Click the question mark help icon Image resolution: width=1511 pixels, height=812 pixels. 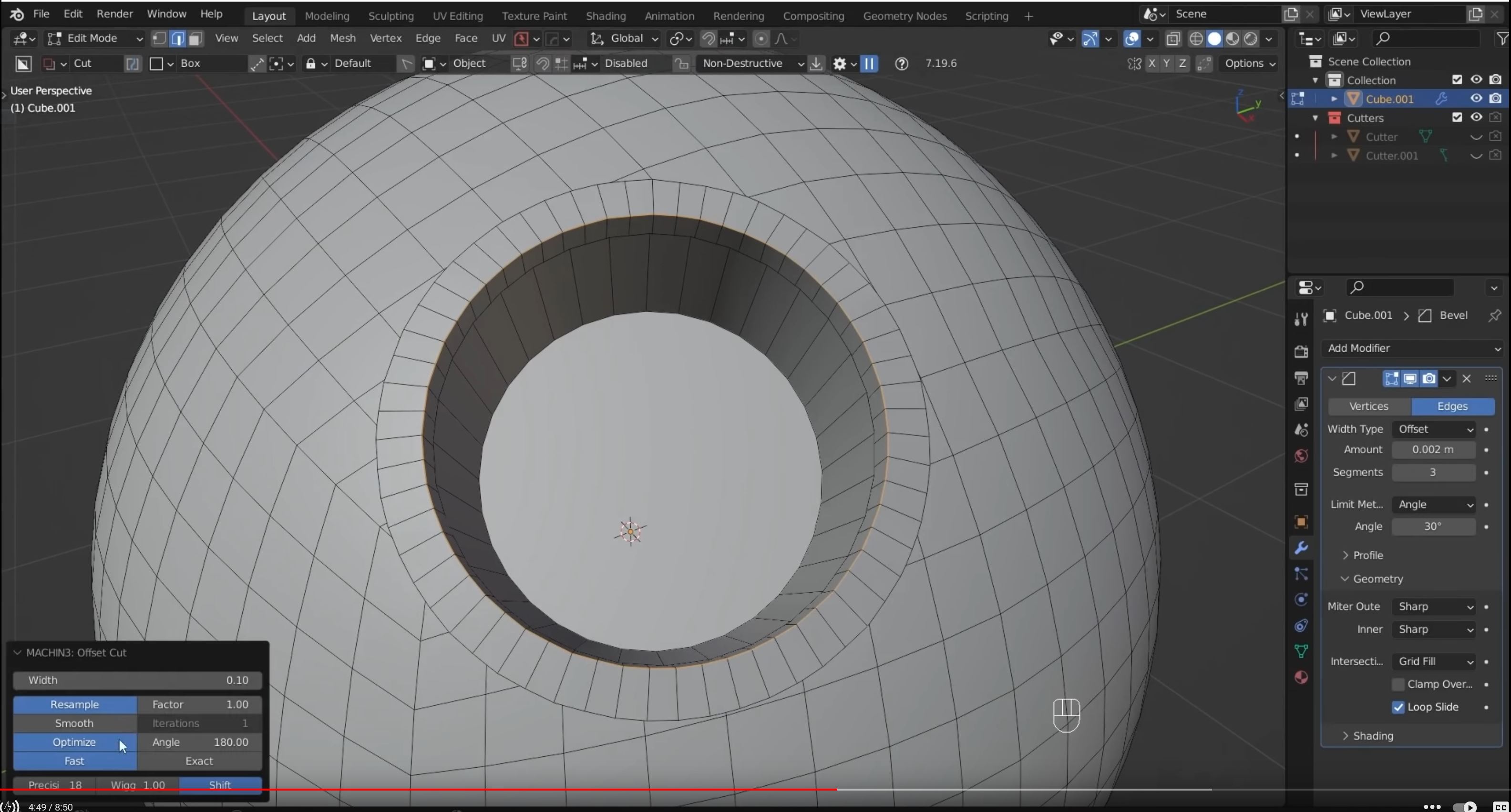pos(902,63)
